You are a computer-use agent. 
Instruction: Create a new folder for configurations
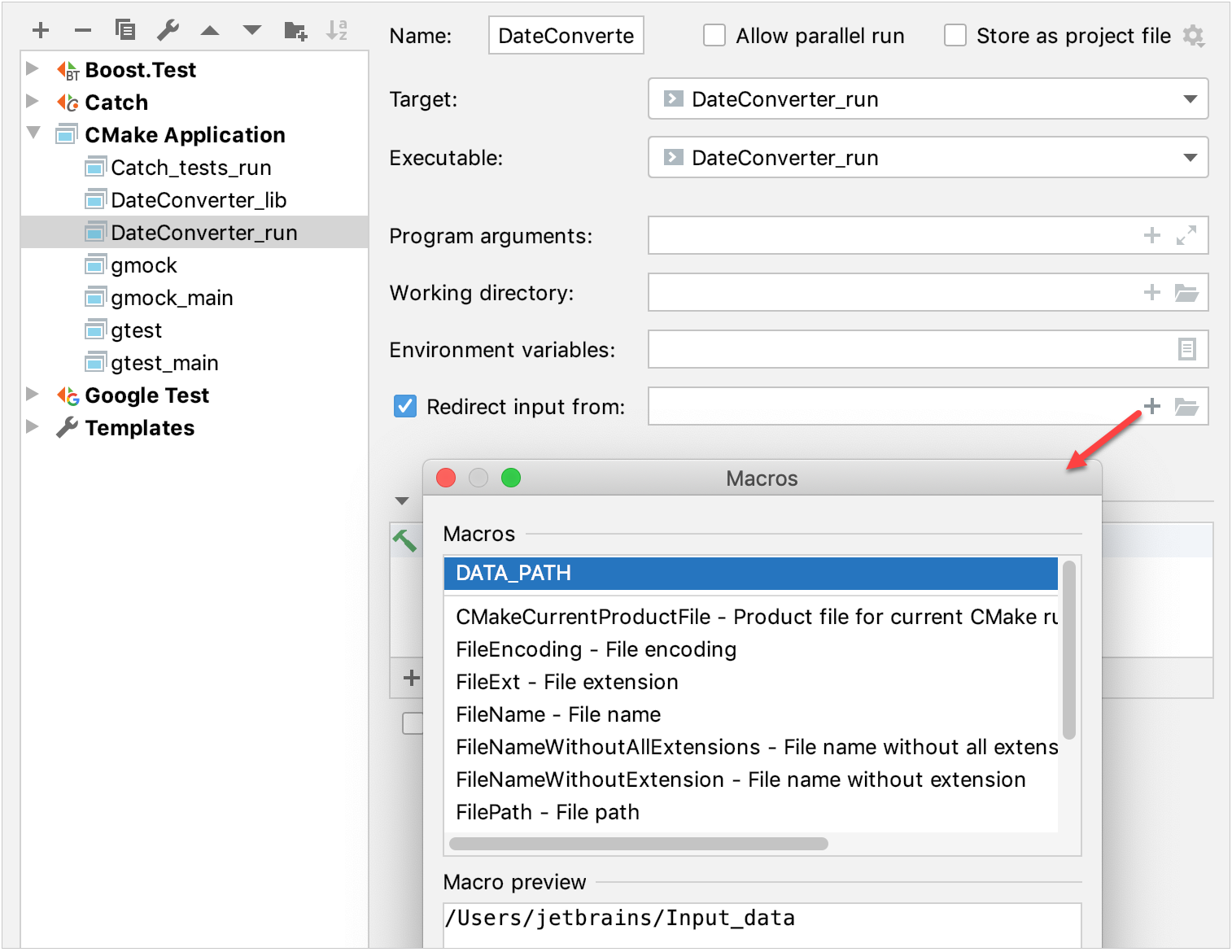click(295, 30)
